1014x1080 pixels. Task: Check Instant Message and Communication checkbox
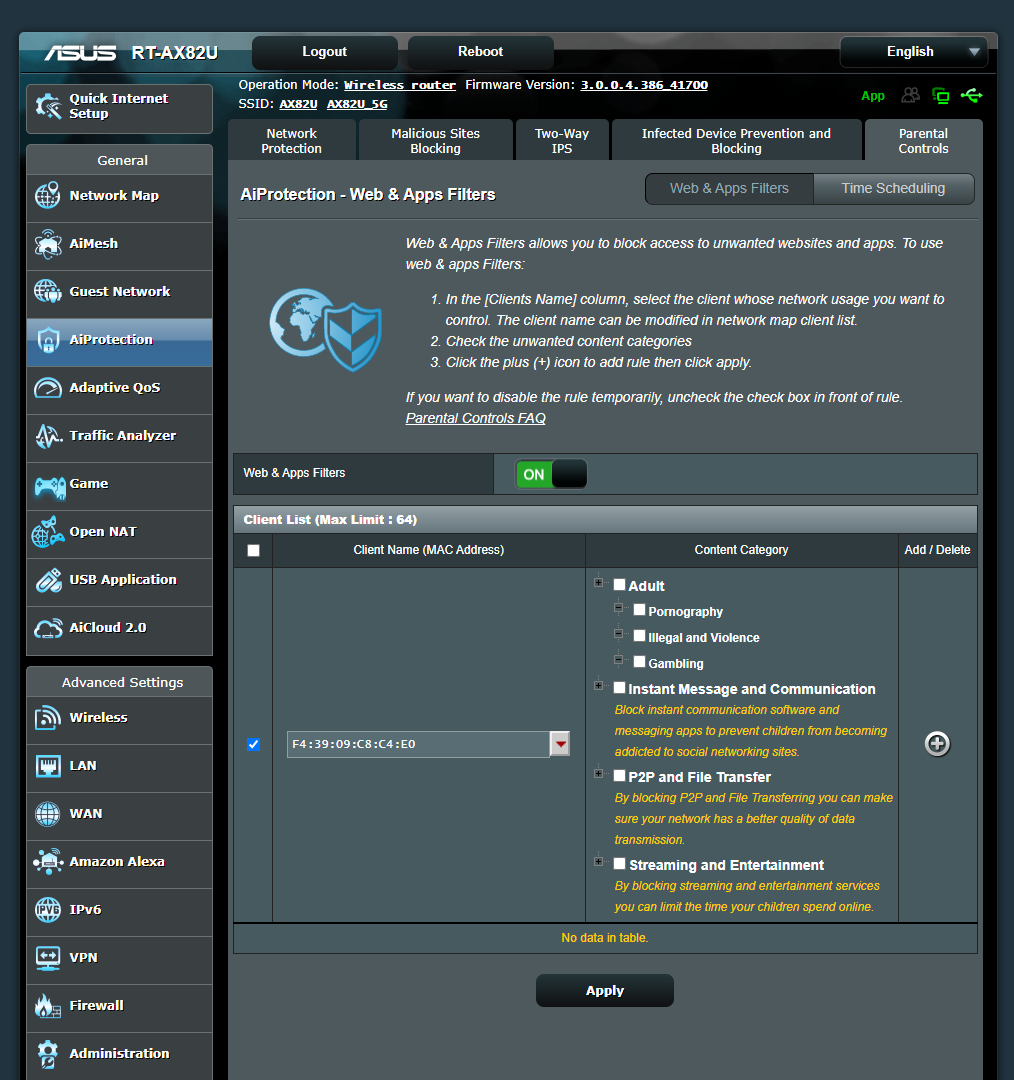(619, 687)
